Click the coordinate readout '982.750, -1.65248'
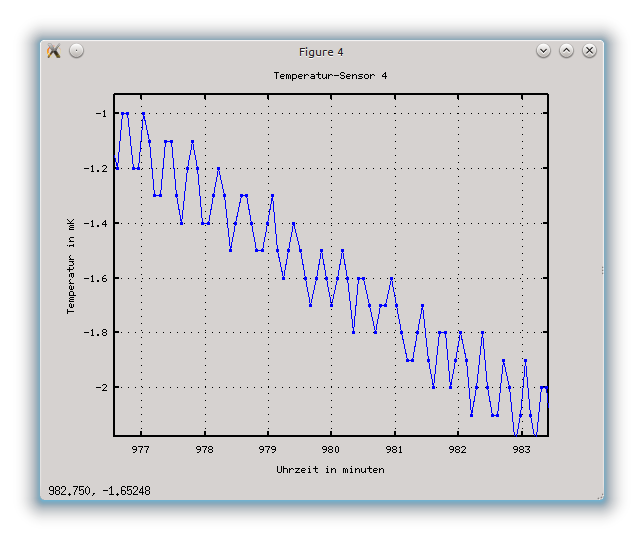This screenshot has height=540, width=644. [x=99, y=491]
